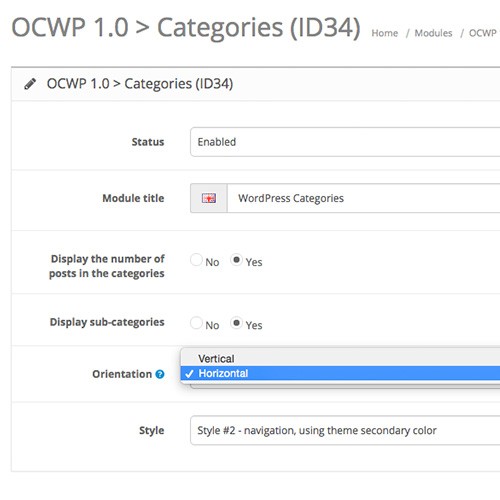This screenshot has width=500, height=500.
Task: Click the main page title OCWP 1.0 Categories
Action: click(186, 28)
